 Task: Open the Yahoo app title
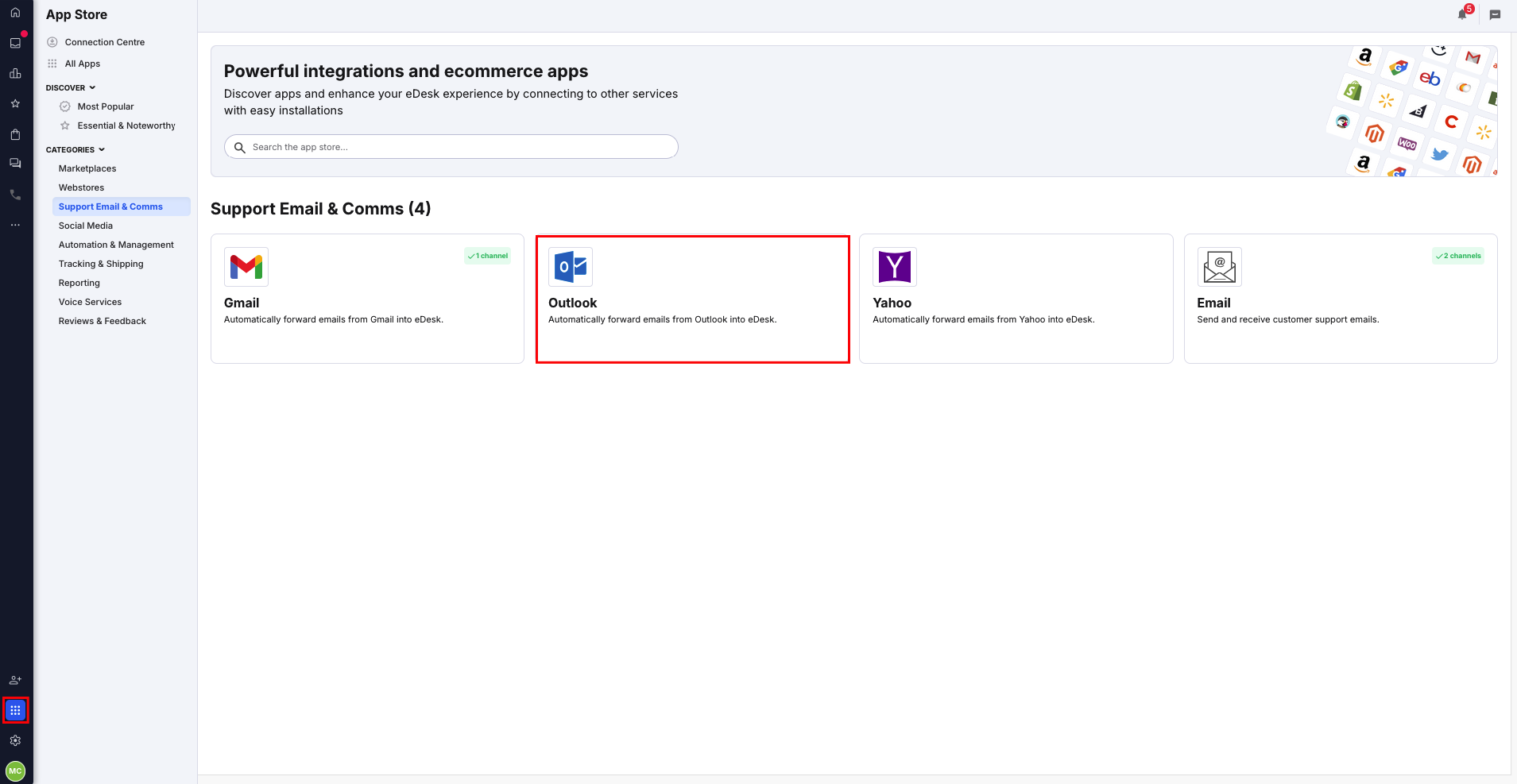[x=892, y=303]
